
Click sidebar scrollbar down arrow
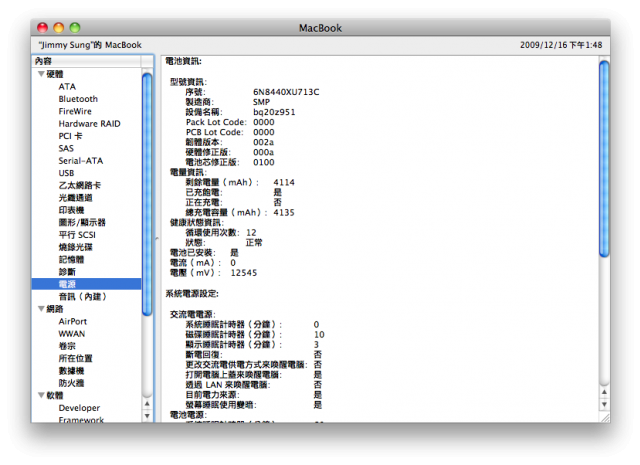pos(147,416)
